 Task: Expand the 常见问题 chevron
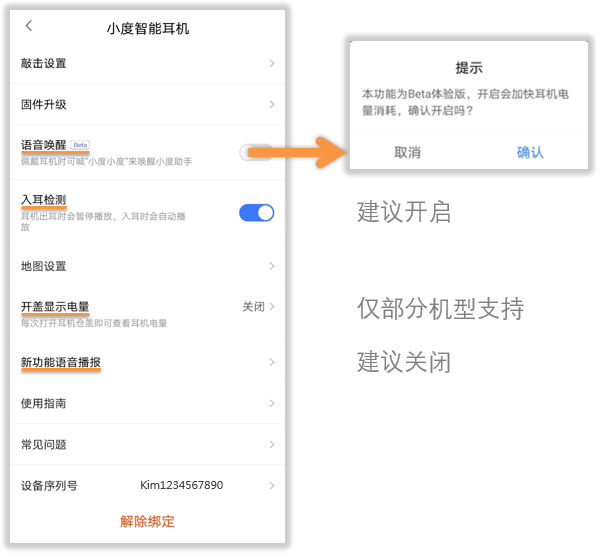click(272, 444)
